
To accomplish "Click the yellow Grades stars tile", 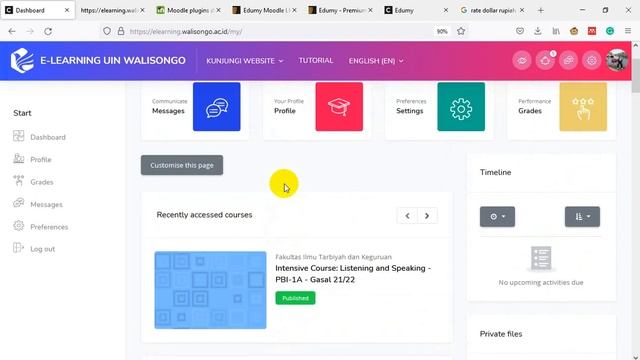I will (x=583, y=107).
